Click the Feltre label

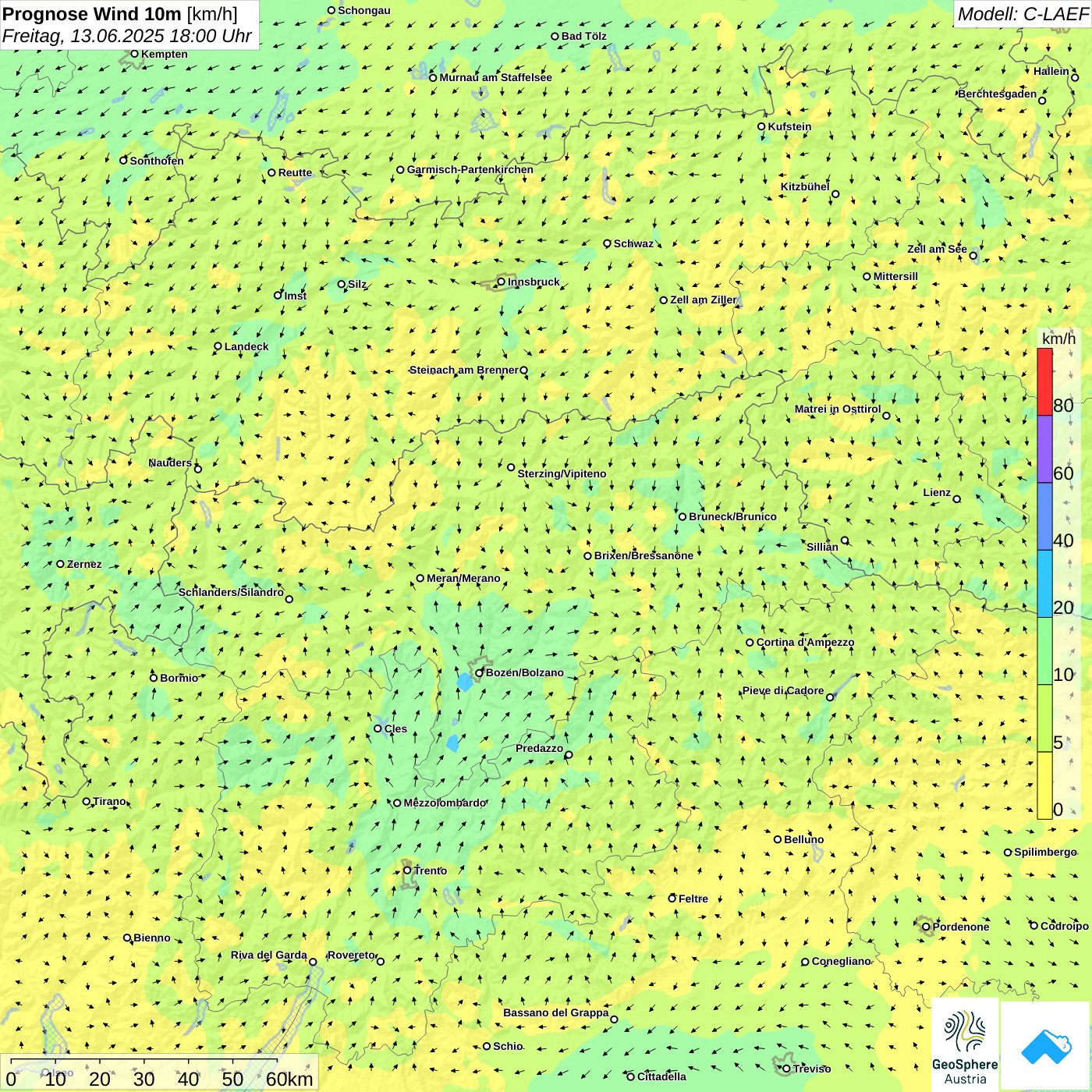coord(693,899)
